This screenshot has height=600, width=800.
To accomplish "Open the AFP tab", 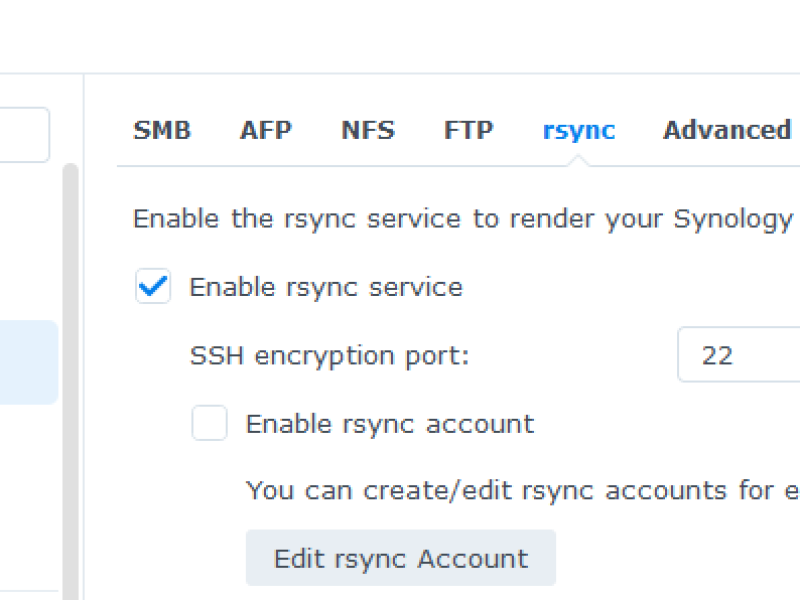I will click(x=266, y=130).
